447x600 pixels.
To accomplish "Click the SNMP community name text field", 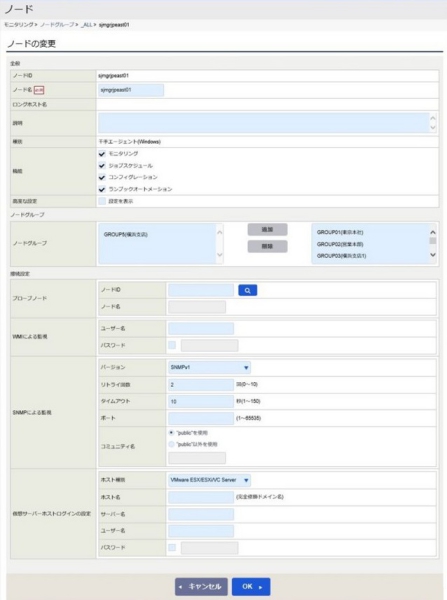I will (x=197, y=458).
